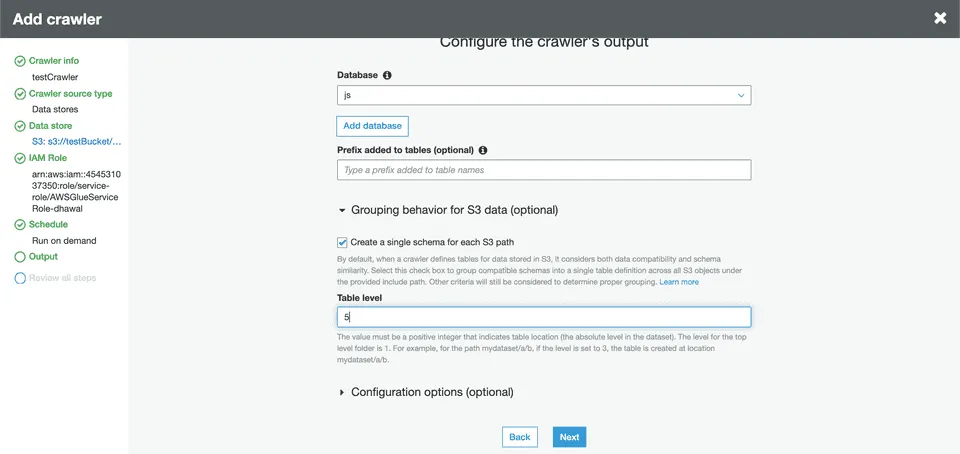Click the Schedule checkmark icon
The width and height of the screenshot is (960, 454).
click(20, 225)
